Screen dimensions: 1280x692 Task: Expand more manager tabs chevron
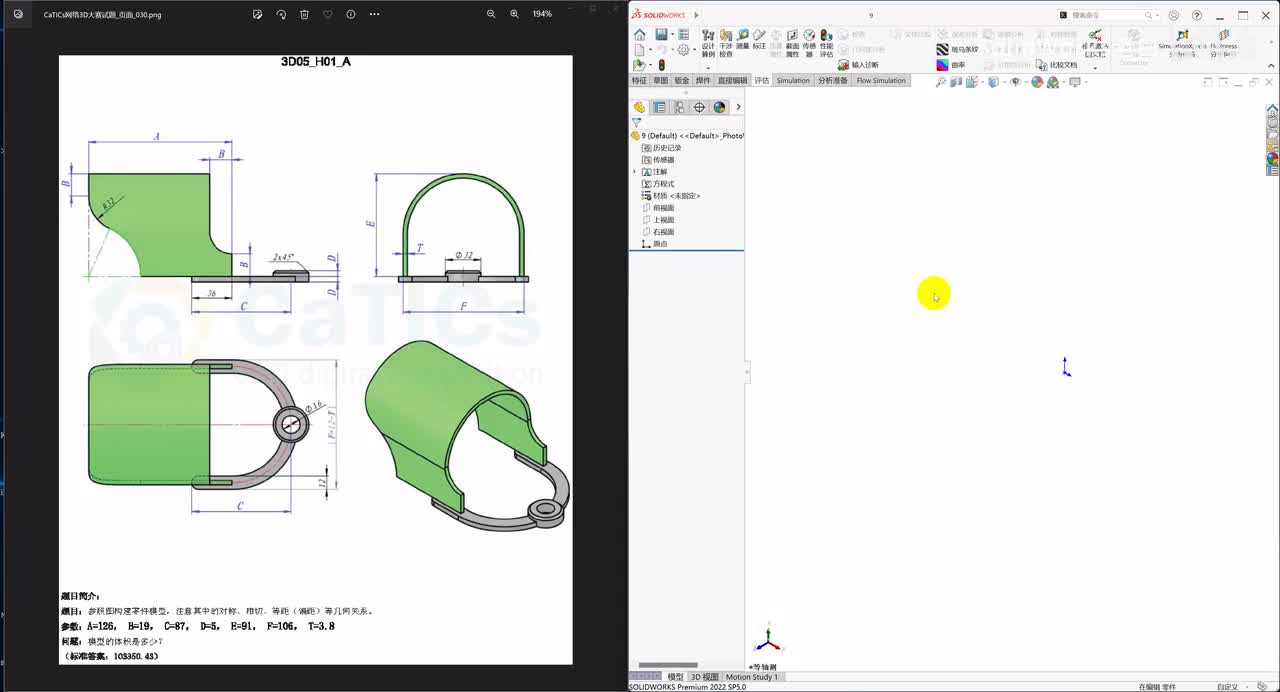[738, 107]
